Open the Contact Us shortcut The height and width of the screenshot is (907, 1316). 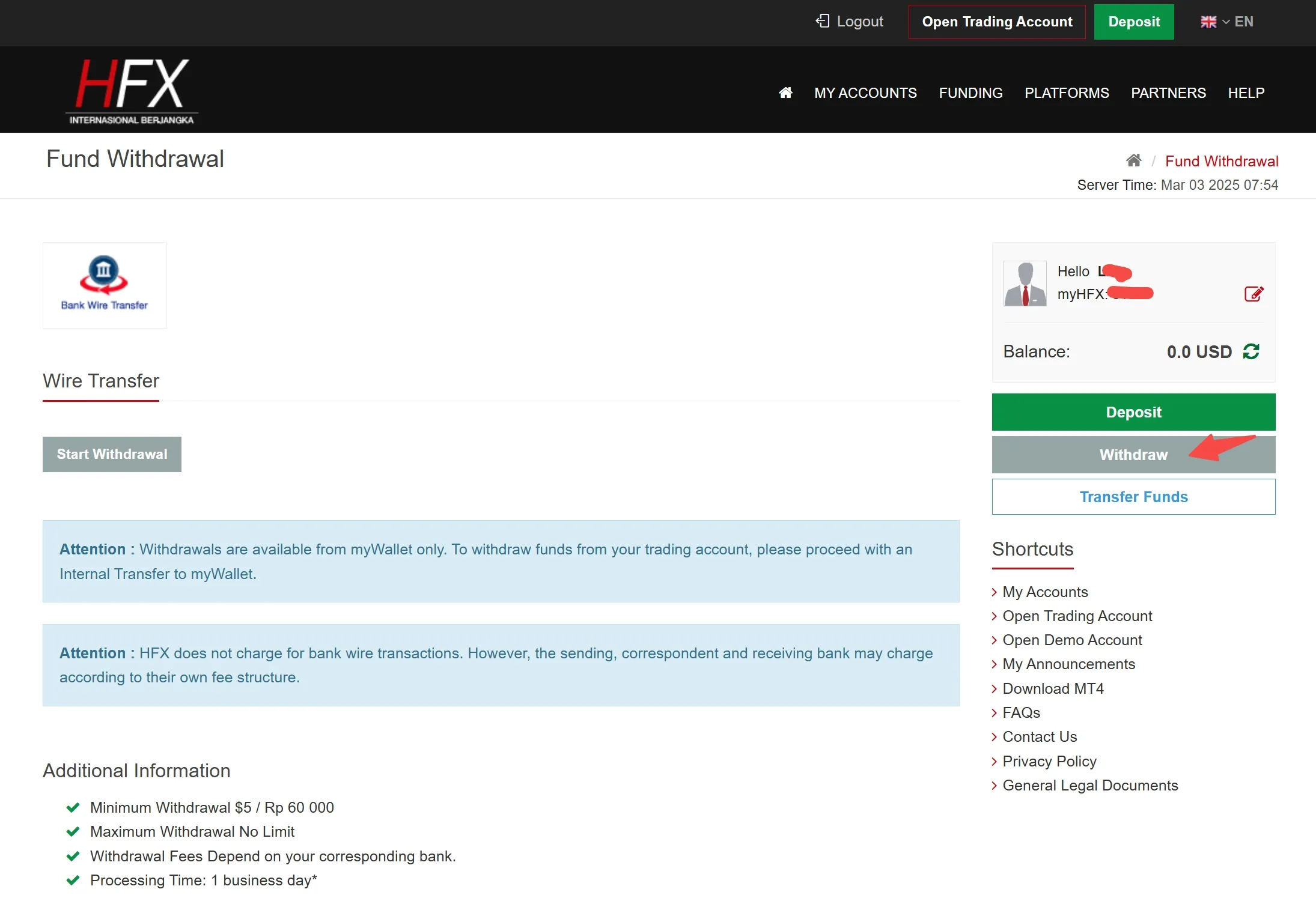[x=1040, y=737]
